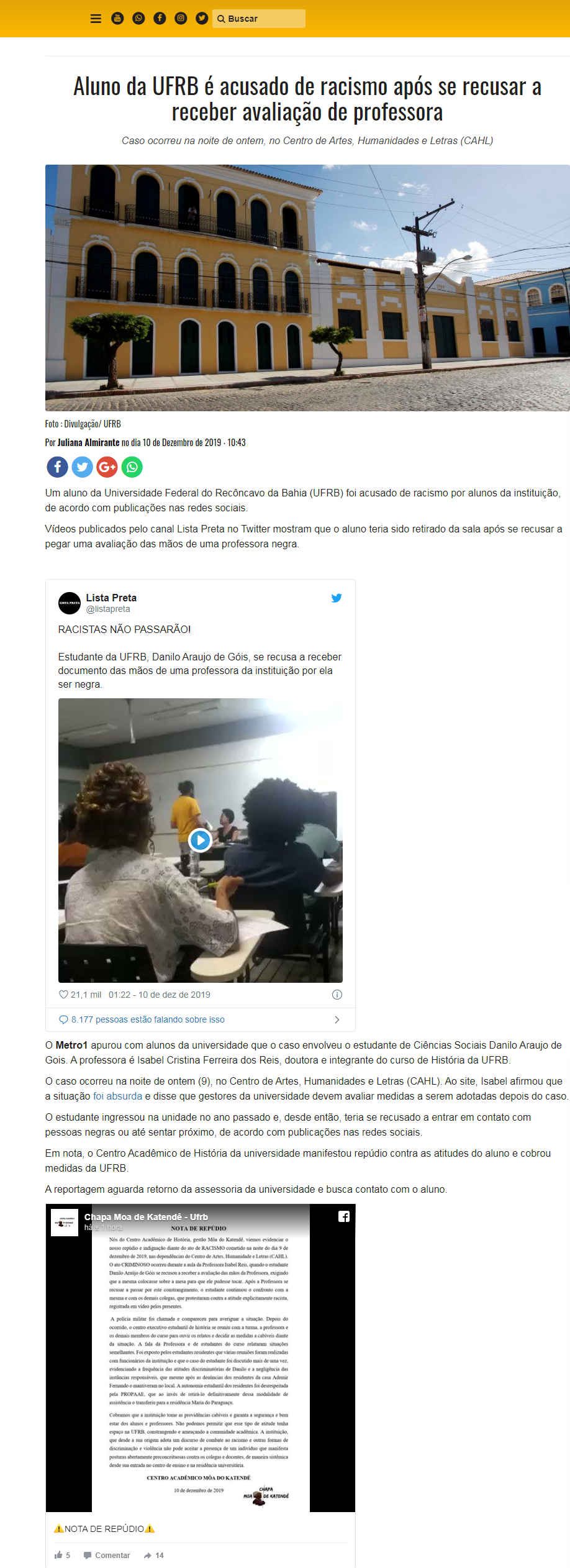Viewport: 570px width, 1568px height.
Task: Share article via green WhatsApp button
Action: point(132,467)
